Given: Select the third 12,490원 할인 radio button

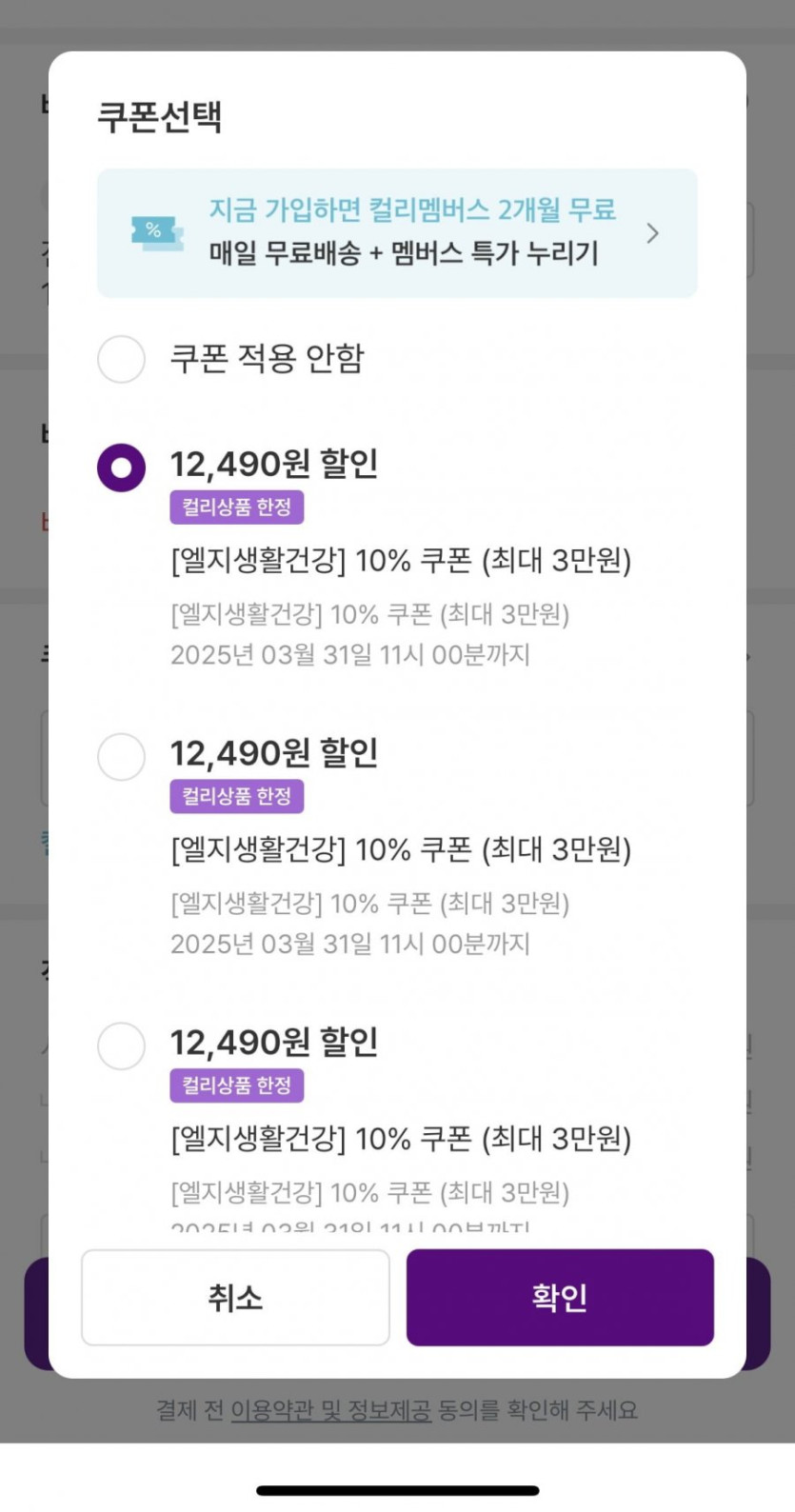Looking at the screenshot, I should coord(122,1045).
